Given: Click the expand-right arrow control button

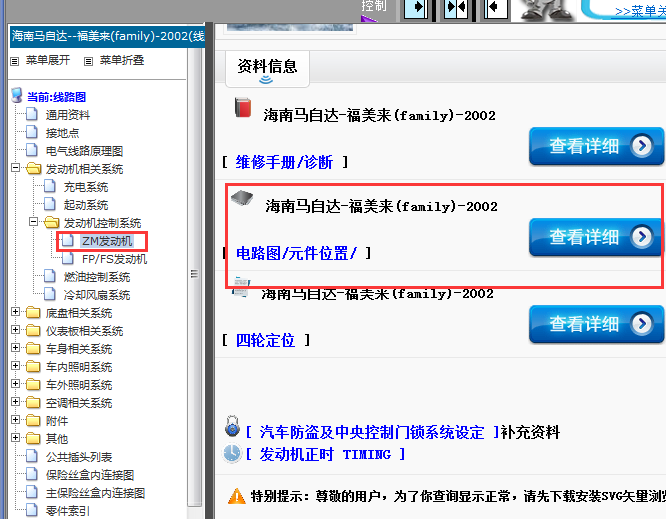Looking at the screenshot, I should coord(416,8).
